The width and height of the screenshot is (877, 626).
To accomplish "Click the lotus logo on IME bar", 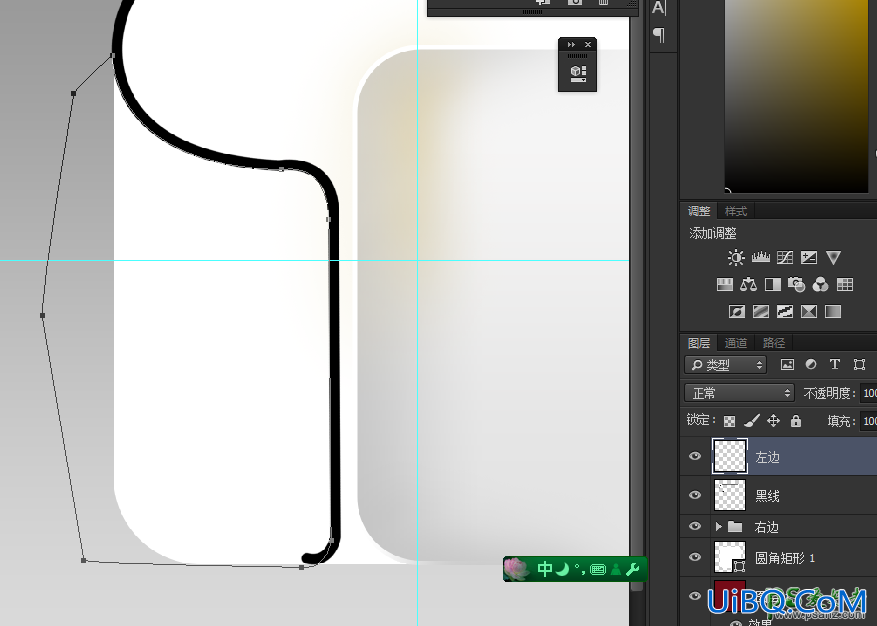I will 516,569.
